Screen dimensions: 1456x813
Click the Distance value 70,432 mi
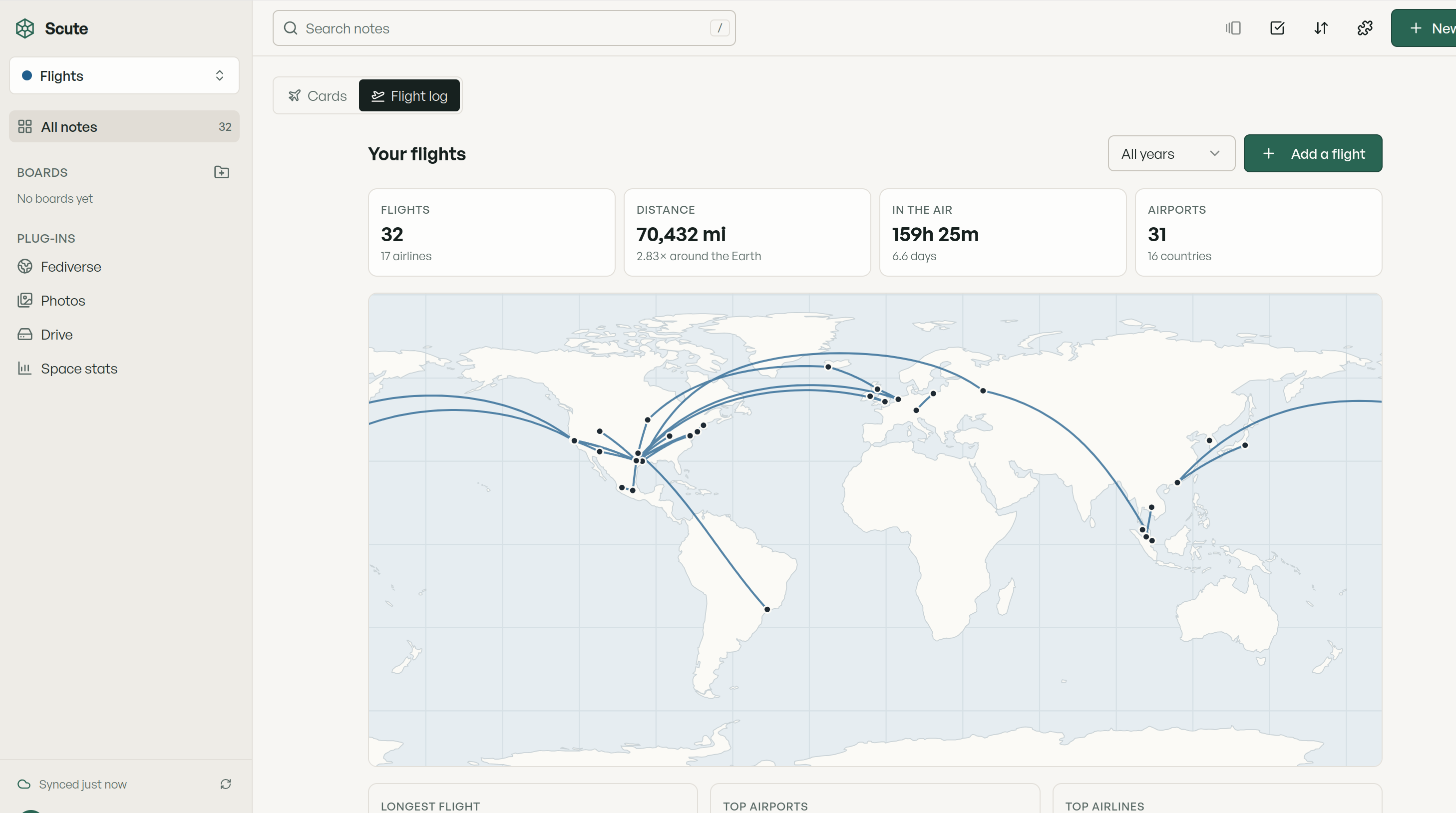pyautogui.click(x=681, y=234)
